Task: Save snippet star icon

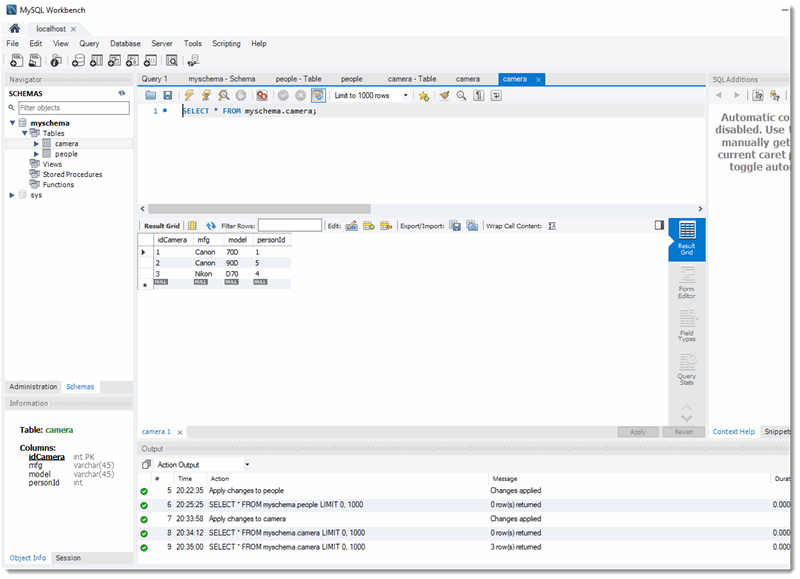Action: pos(423,95)
